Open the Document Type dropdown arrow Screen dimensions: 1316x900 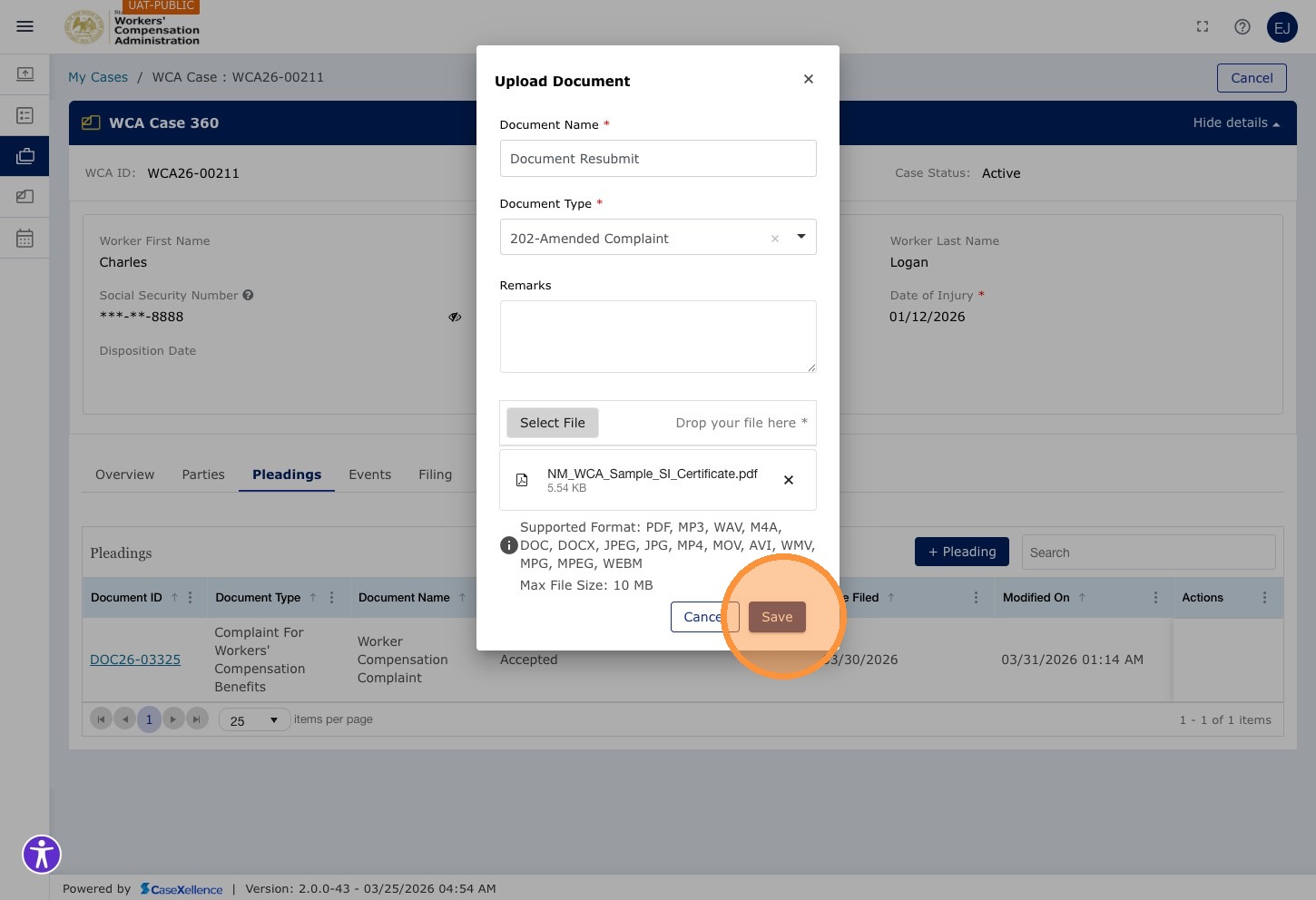pyautogui.click(x=801, y=237)
